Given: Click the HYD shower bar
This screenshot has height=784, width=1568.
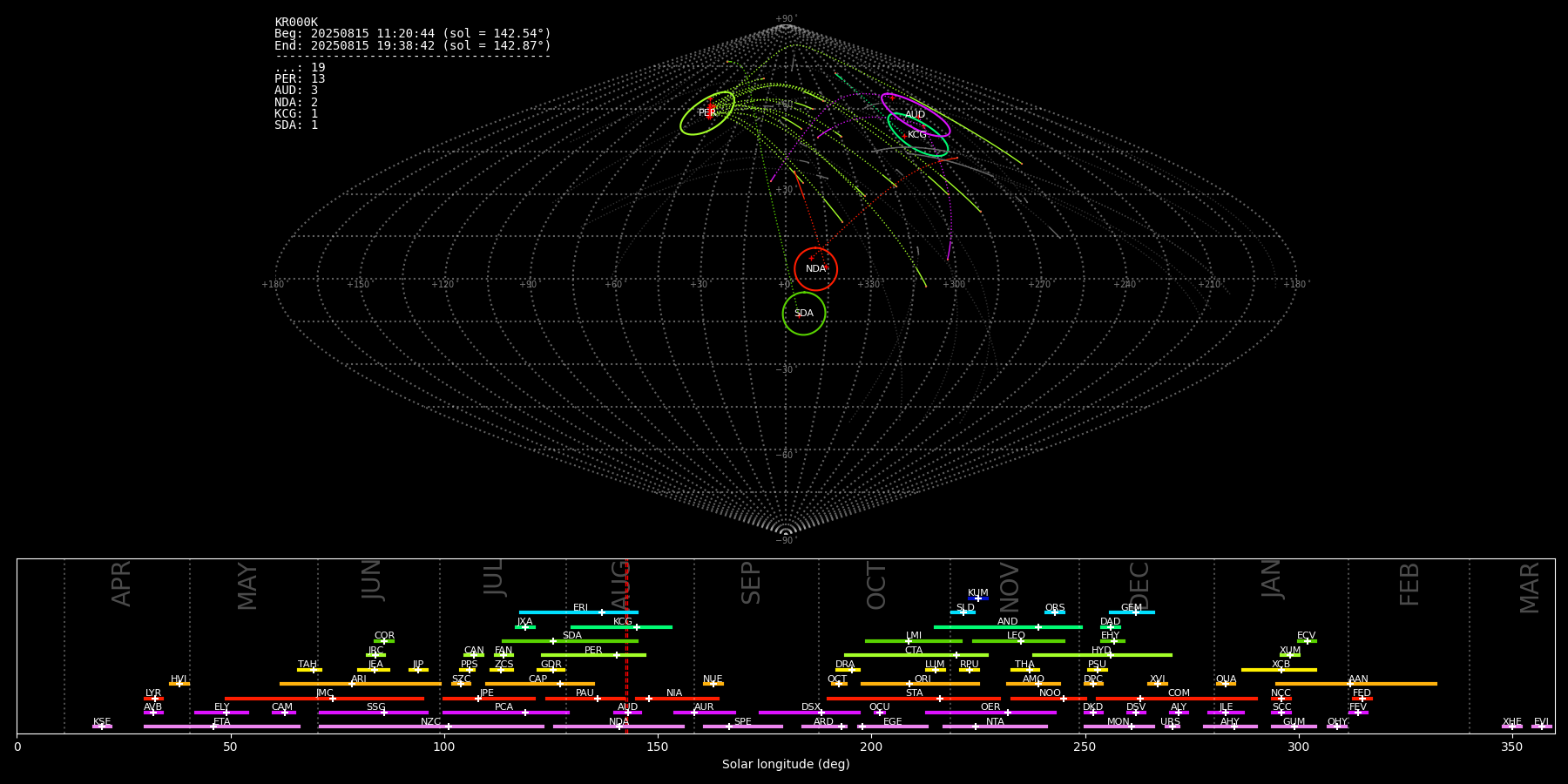Looking at the screenshot, I should pos(1102,655).
